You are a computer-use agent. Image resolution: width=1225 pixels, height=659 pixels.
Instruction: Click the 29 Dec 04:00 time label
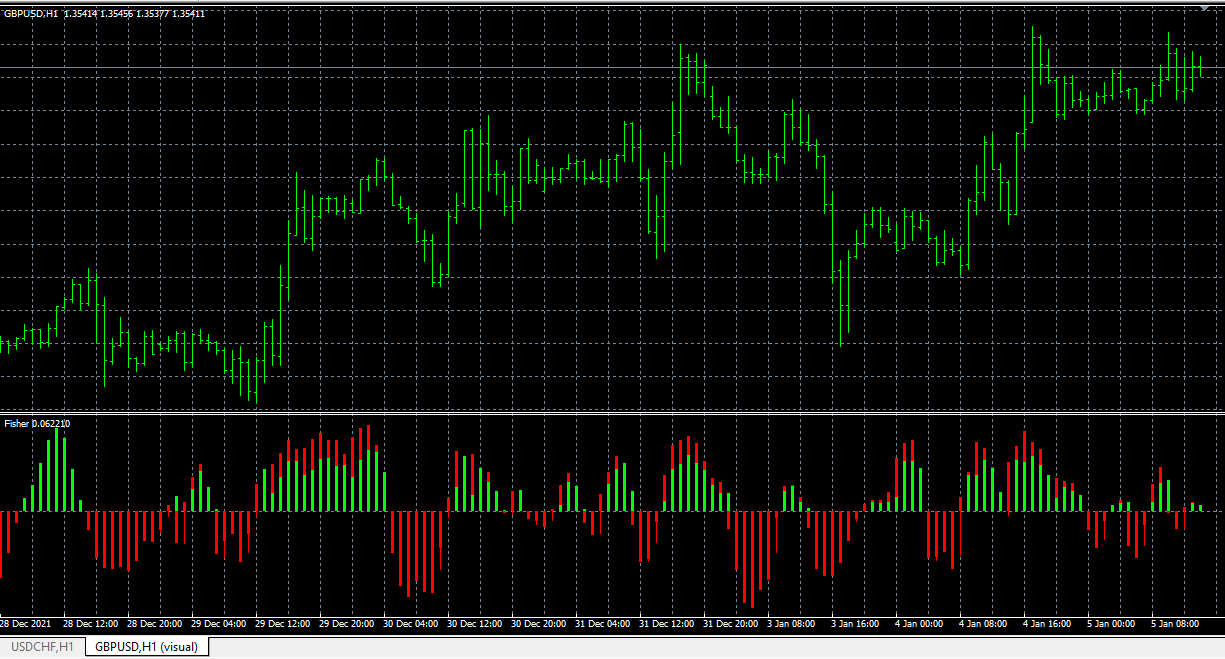[x=218, y=624]
